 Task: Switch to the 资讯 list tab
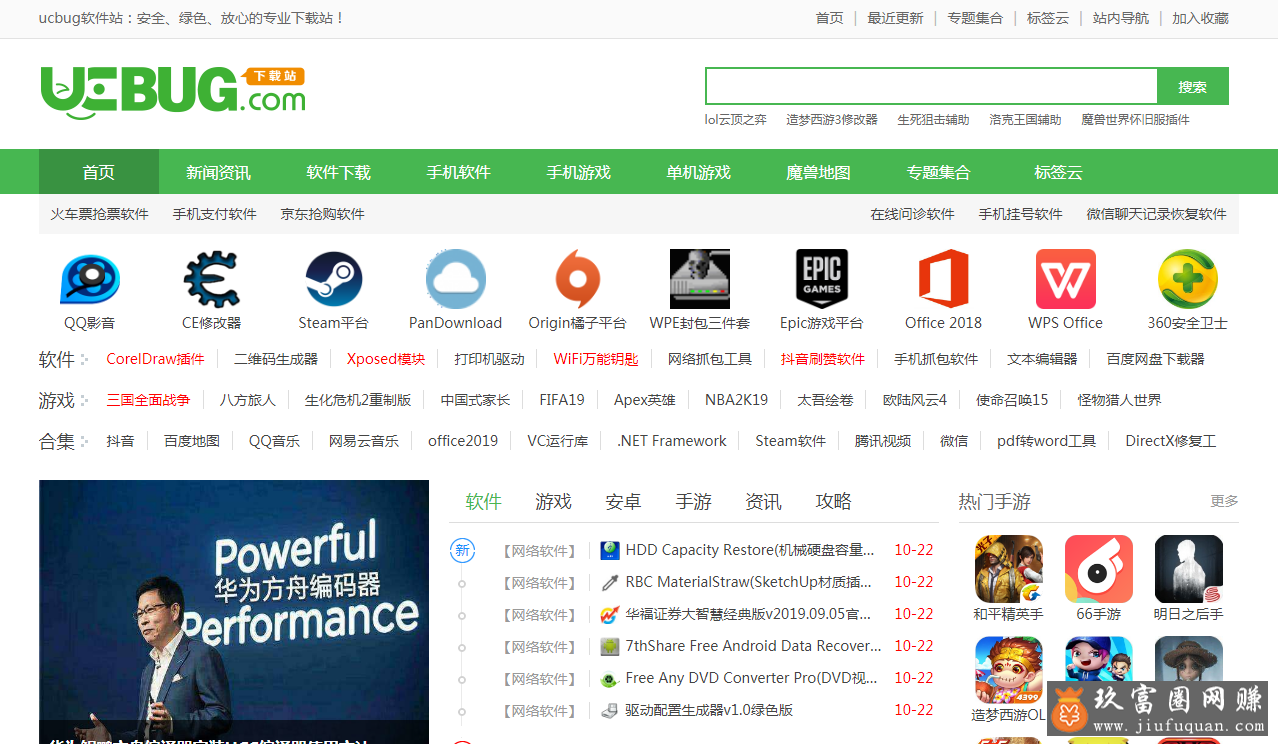[x=764, y=502]
